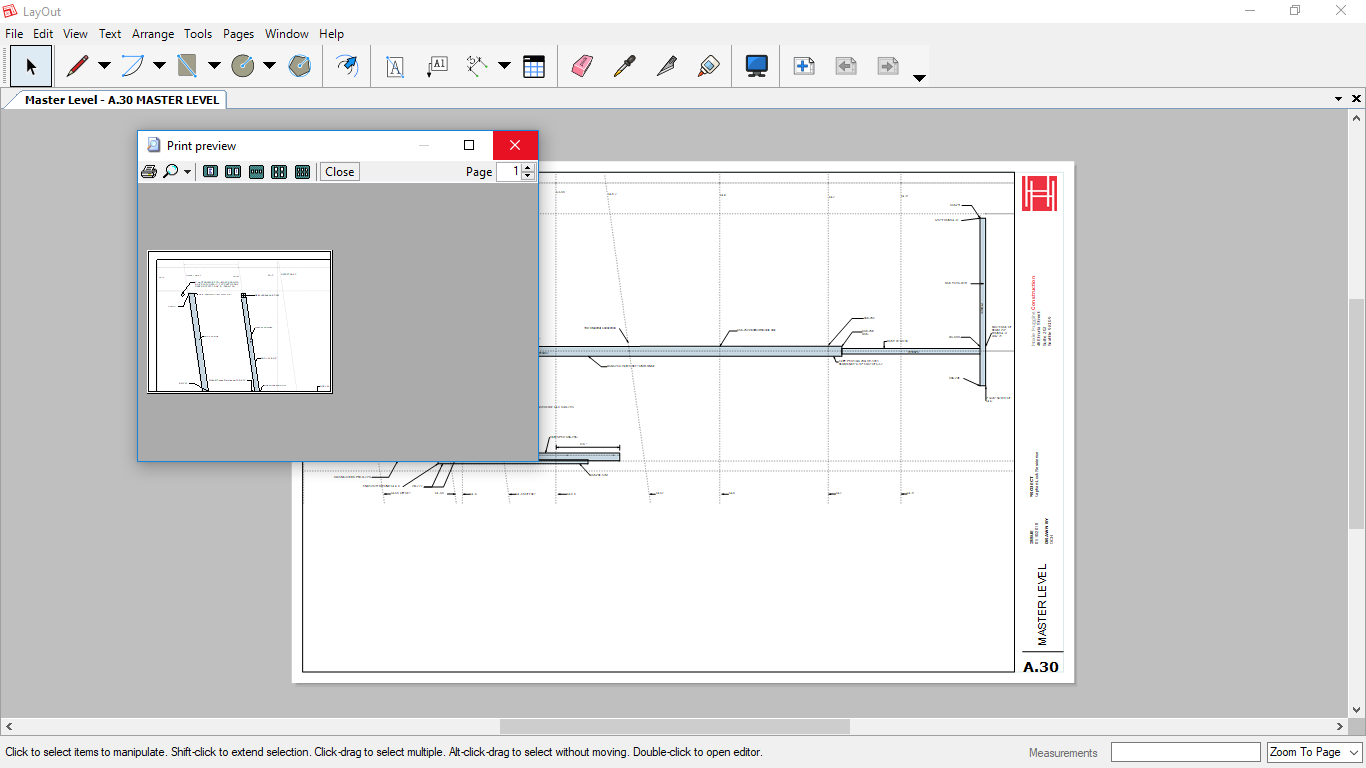Image resolution: width=1366 pixels, height=768 pixels.
Task: Open the Arrange menu
Action: click(x=153, y=34)
